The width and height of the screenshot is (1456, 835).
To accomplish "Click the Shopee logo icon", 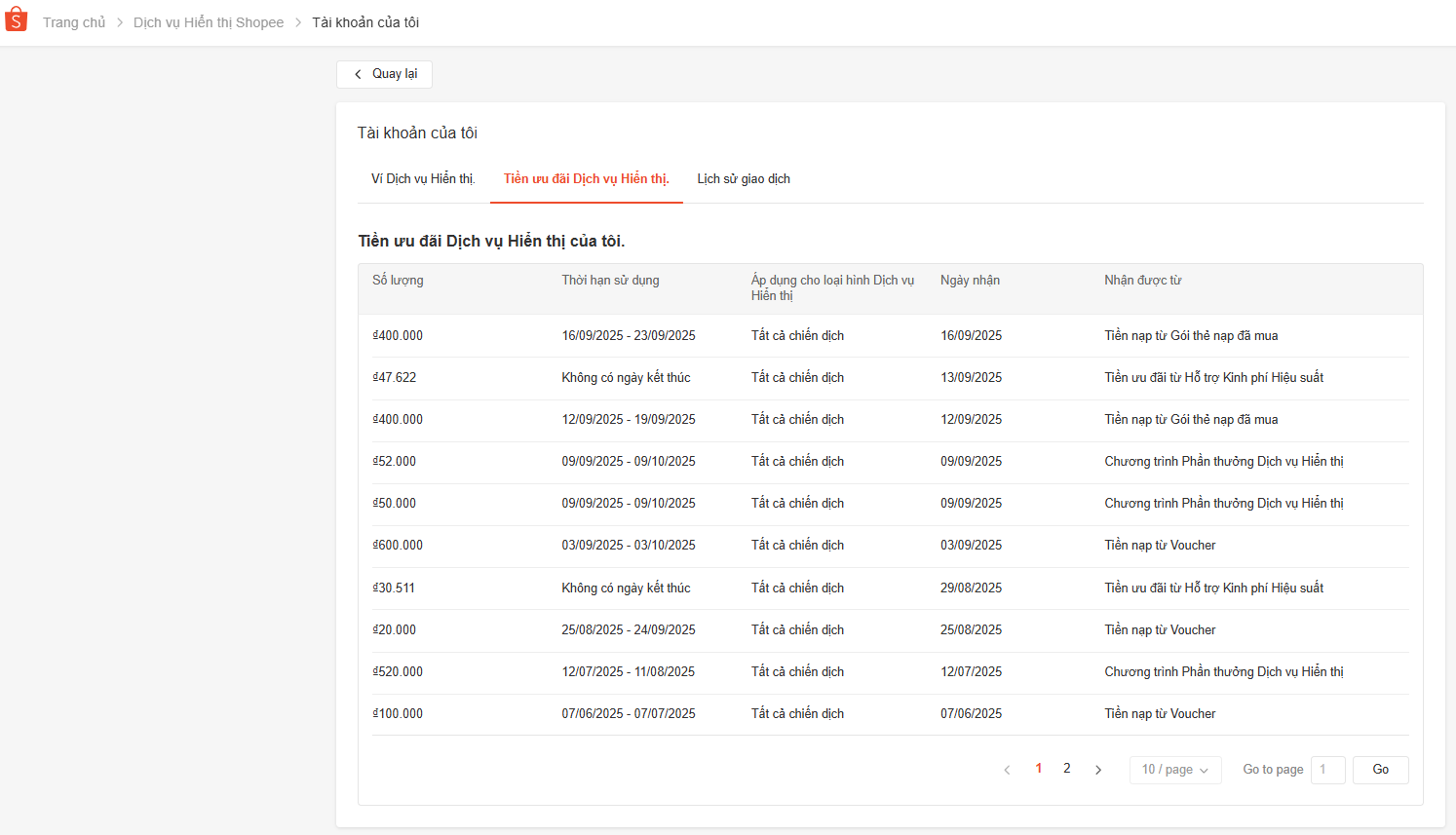I will pyautogui.click(x=17, y=19).
